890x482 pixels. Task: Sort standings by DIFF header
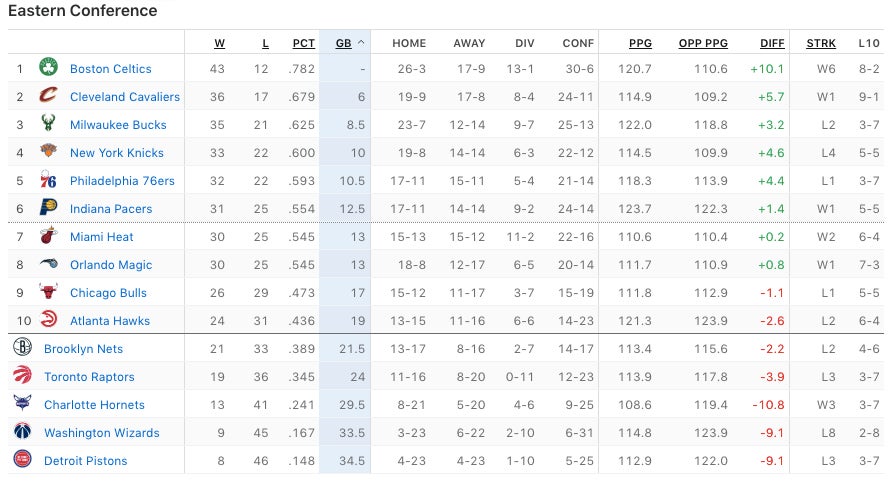[772, 43]
